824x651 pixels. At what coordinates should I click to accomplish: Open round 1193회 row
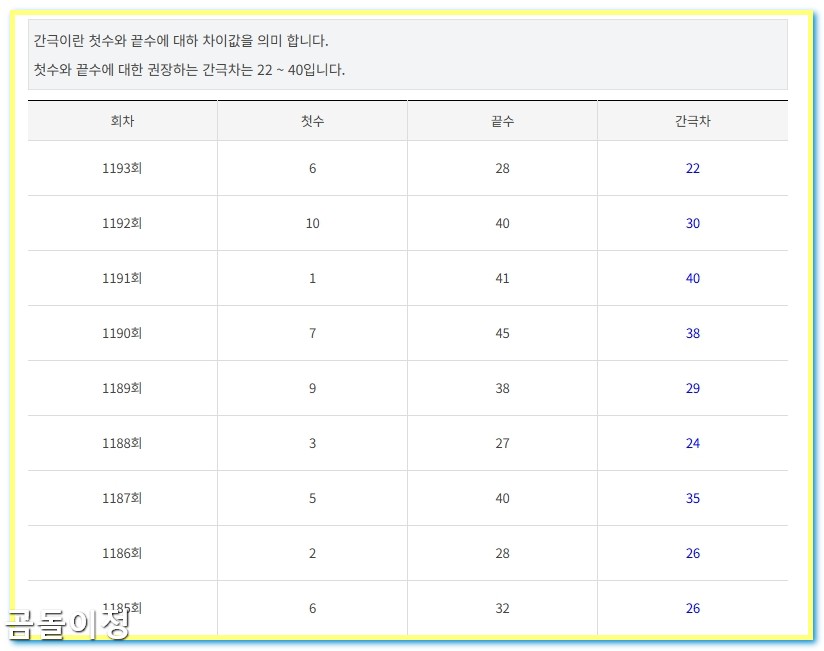[122, 168]
